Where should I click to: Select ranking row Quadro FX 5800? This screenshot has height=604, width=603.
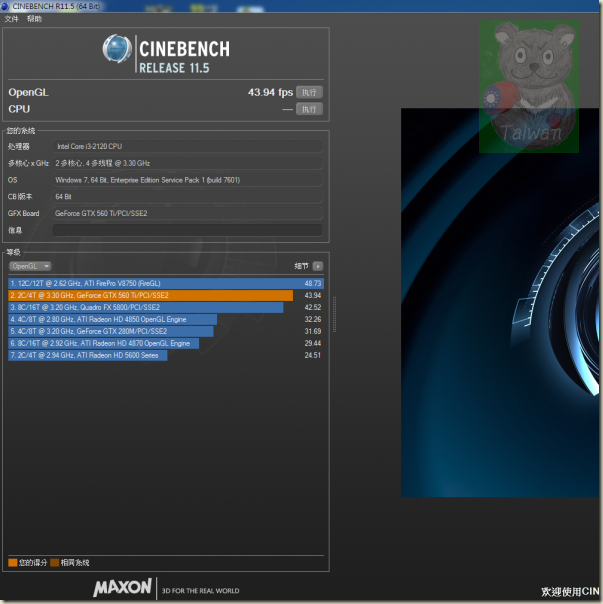point(166,307)
